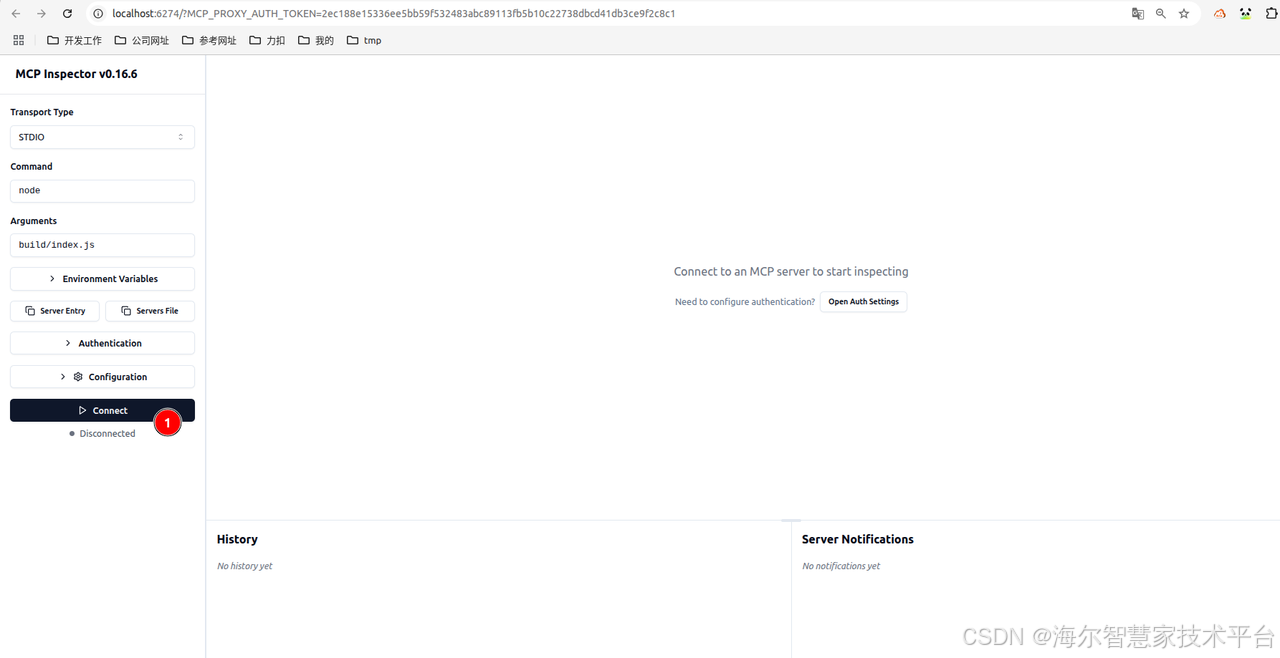Open the translate page icon in the address bar

pyautogui.click(x=1137, y=14)
